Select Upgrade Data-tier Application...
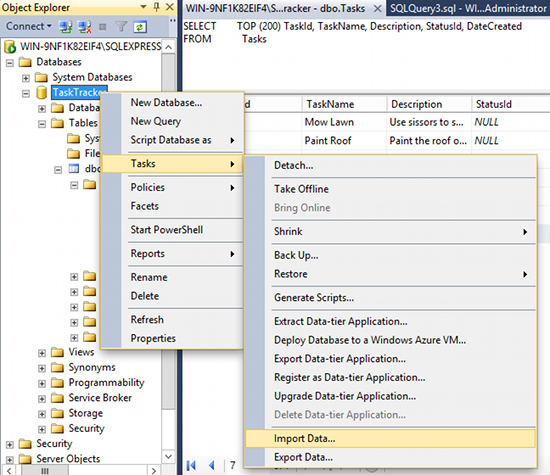This screenshot has height=475, width=550. (x=390, y=396)
